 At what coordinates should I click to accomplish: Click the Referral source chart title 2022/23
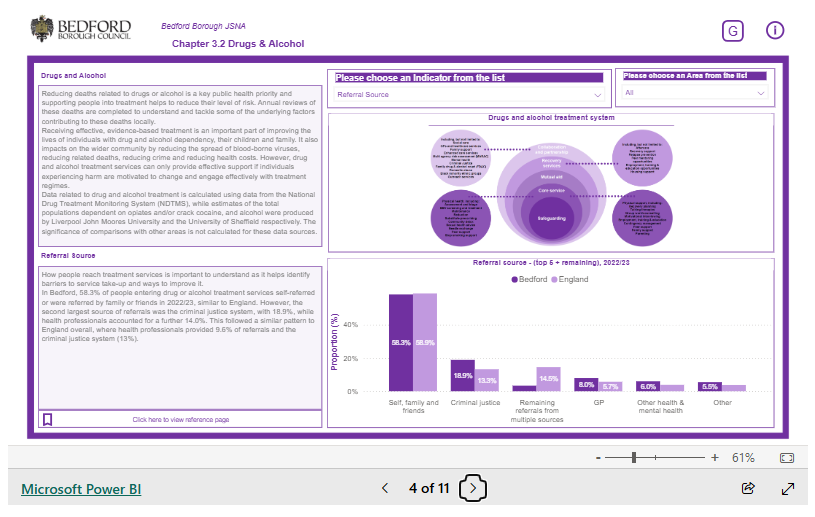tap(551, 263)
